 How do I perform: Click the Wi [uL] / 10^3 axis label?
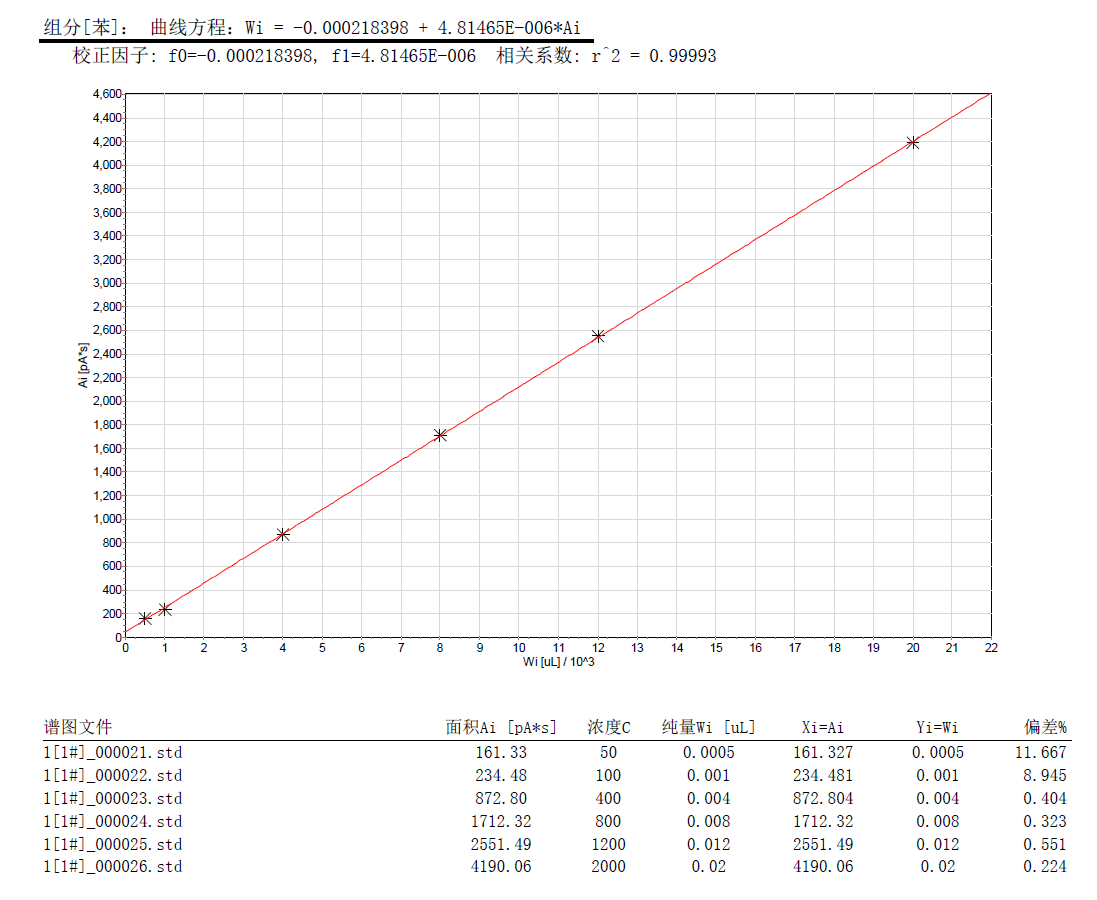(558, 661)
